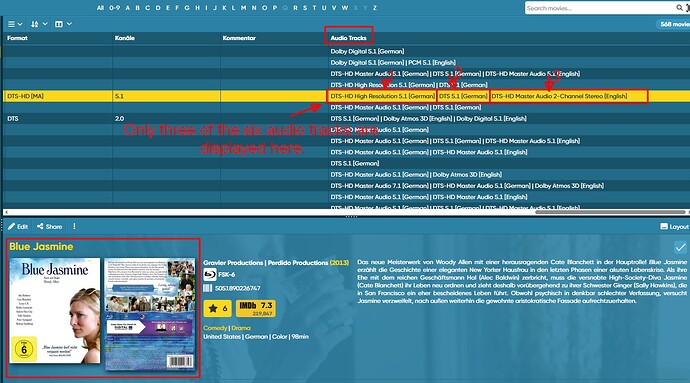Open the Layout button

(674, 226)
